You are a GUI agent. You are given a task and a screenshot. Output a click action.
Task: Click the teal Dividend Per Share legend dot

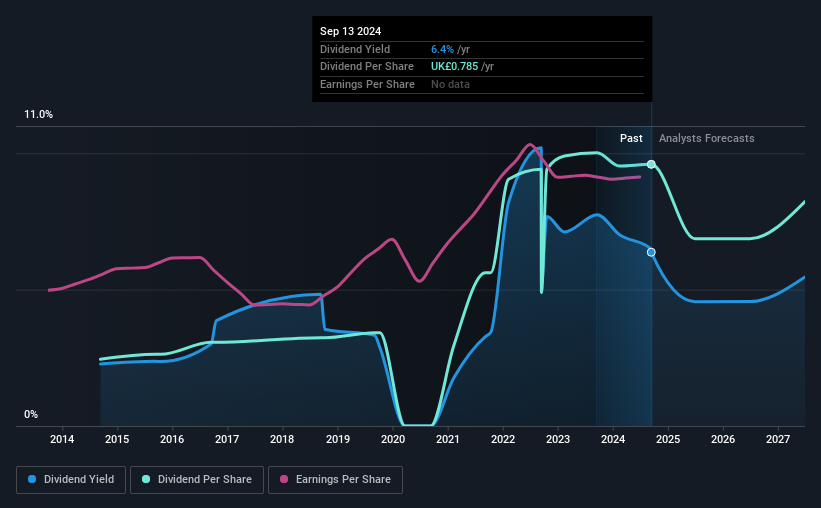(x=146, y=479)
